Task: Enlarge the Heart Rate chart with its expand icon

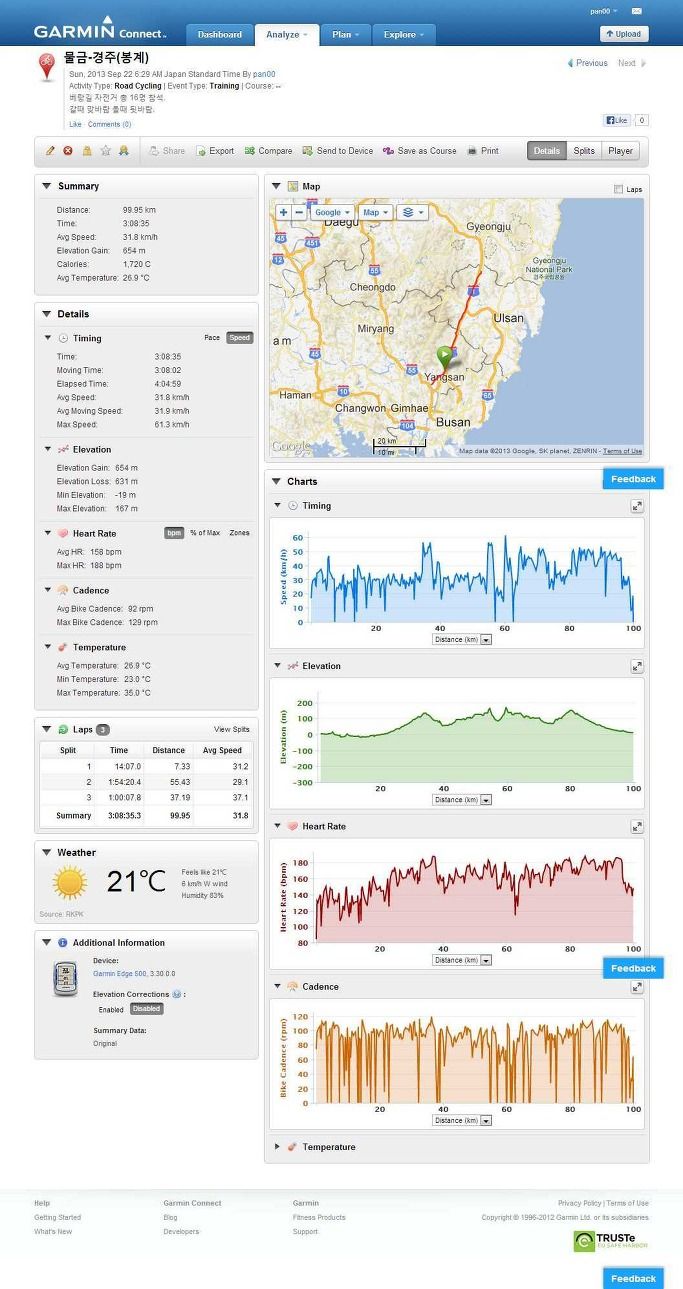Action: pos(637,827)
